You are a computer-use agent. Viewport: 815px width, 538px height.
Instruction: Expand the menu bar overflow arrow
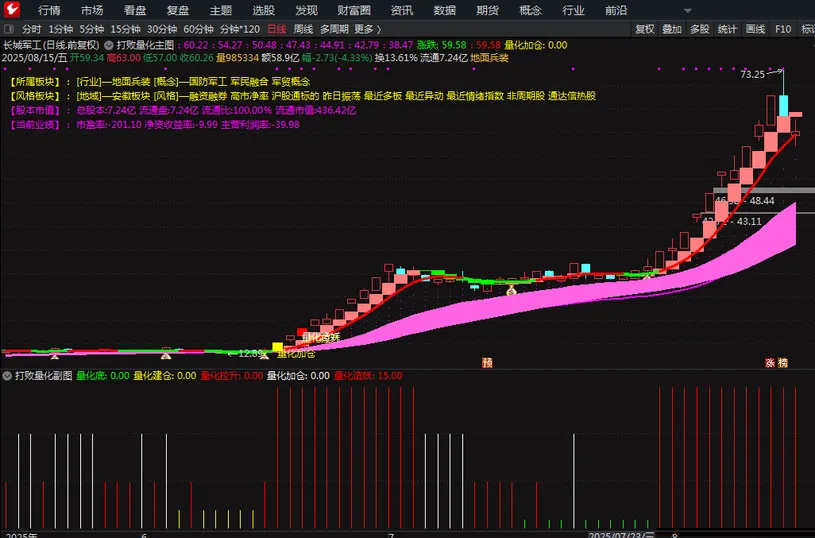pos(688,10)
